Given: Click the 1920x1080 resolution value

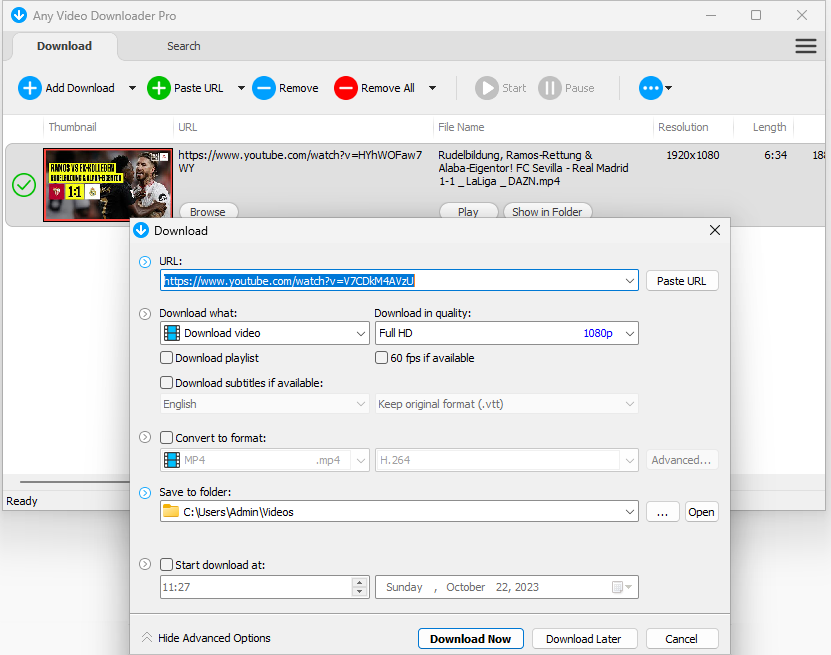Looking at the screenshot, I should click(x=693, y=155).
